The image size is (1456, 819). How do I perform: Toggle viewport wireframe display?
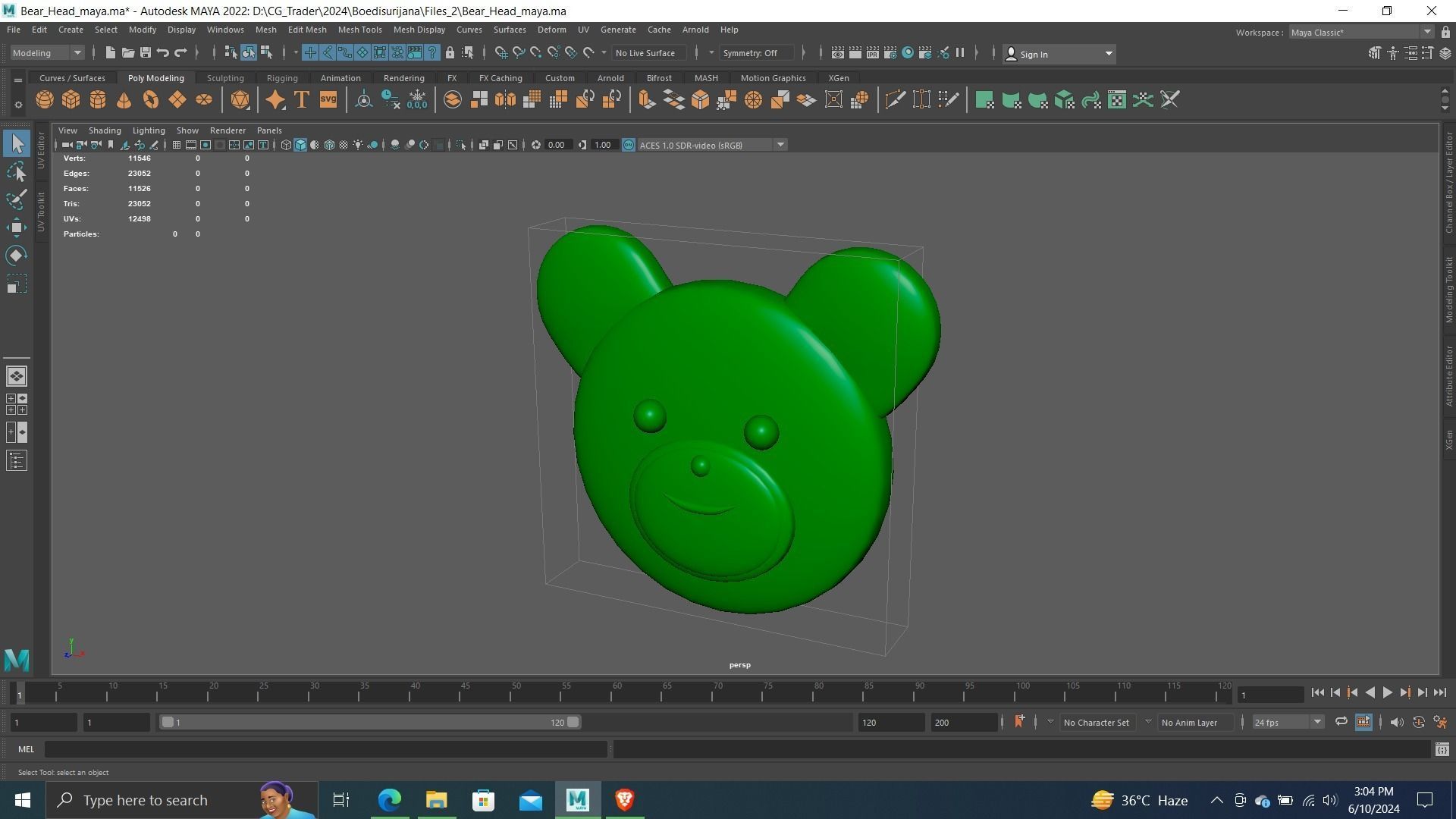pos(286,145)
